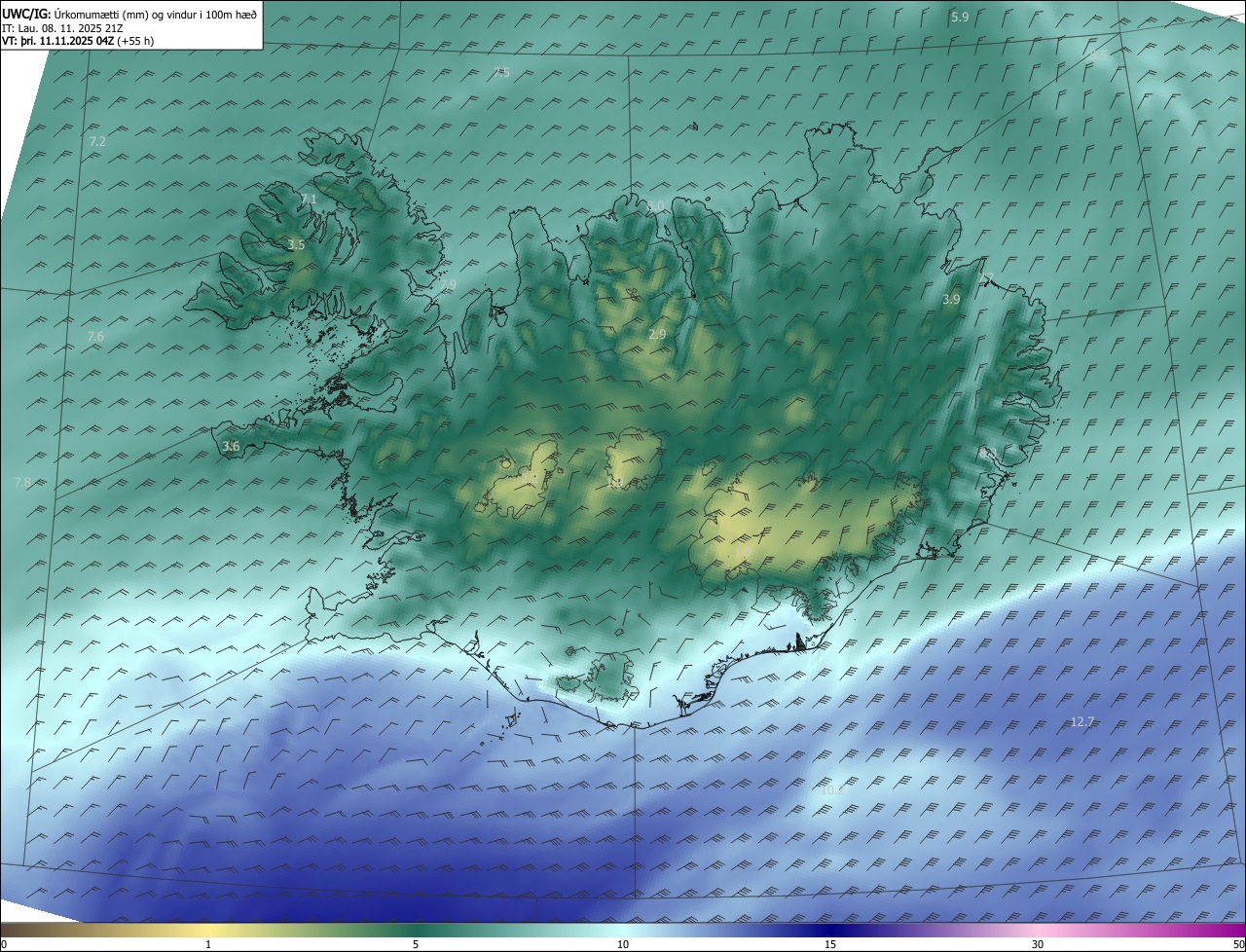Viewport: 1246px width, 952px height.
Task: Select the 8.0 value label
Action: [656, 205]
